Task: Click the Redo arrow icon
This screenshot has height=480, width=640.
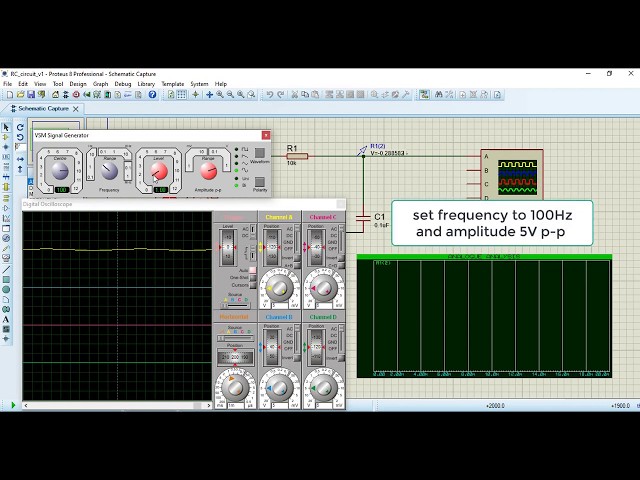Action: tap(280, 95)
